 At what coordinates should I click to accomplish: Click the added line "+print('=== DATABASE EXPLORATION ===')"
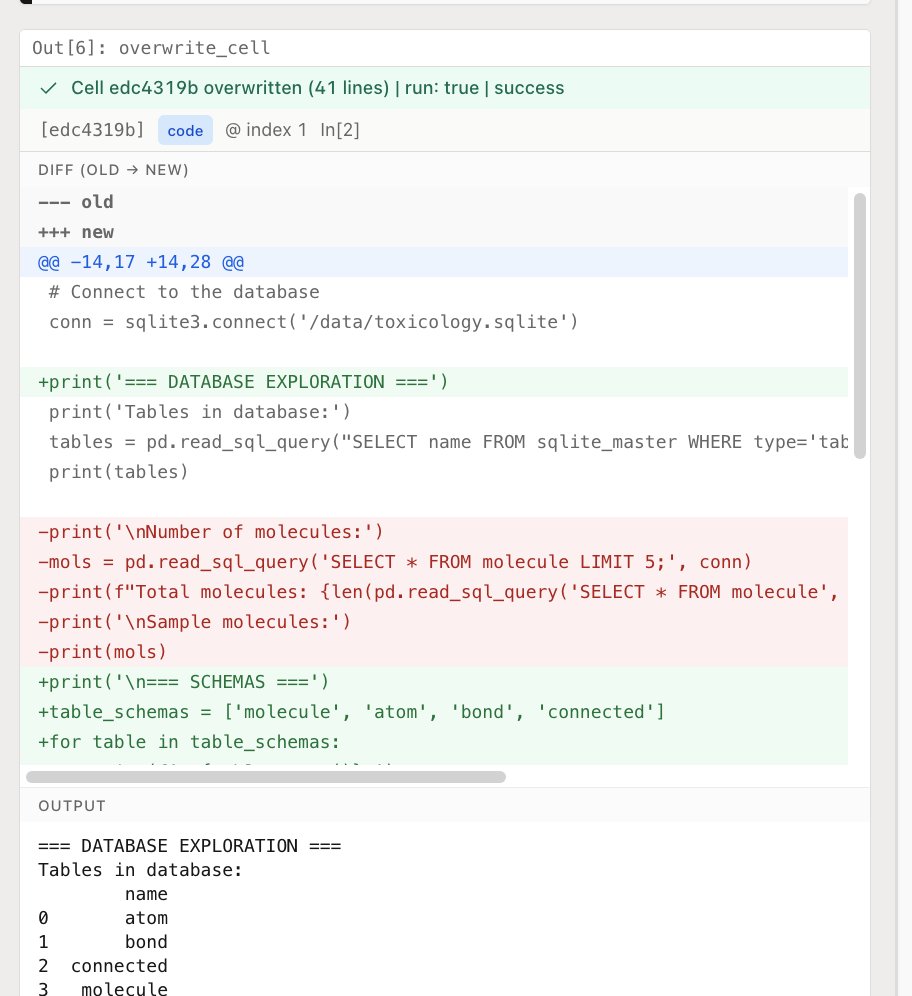pyautogui.click(x=434, y=382)
